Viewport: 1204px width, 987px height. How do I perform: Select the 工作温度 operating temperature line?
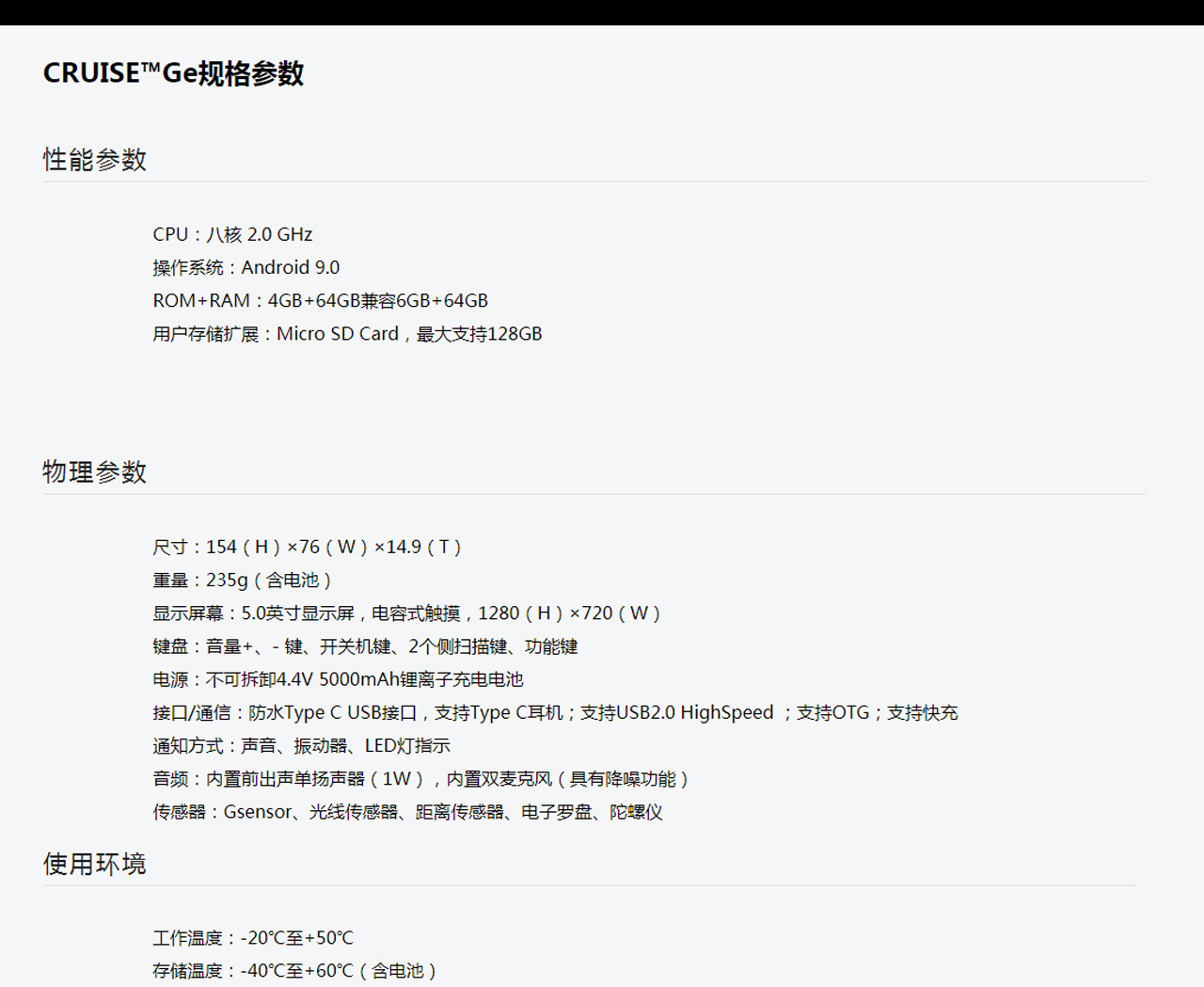(252, 937)
